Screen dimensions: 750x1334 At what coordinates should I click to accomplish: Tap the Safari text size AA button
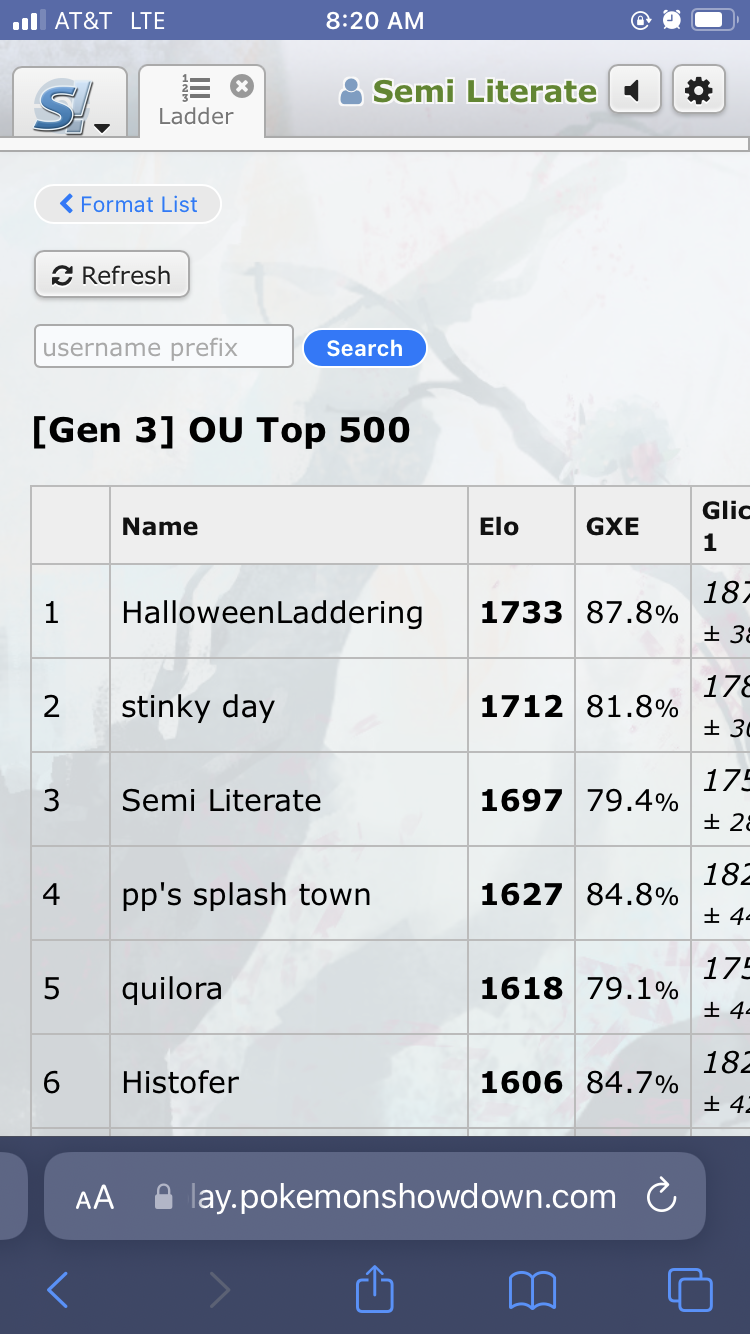[95, 1197]
